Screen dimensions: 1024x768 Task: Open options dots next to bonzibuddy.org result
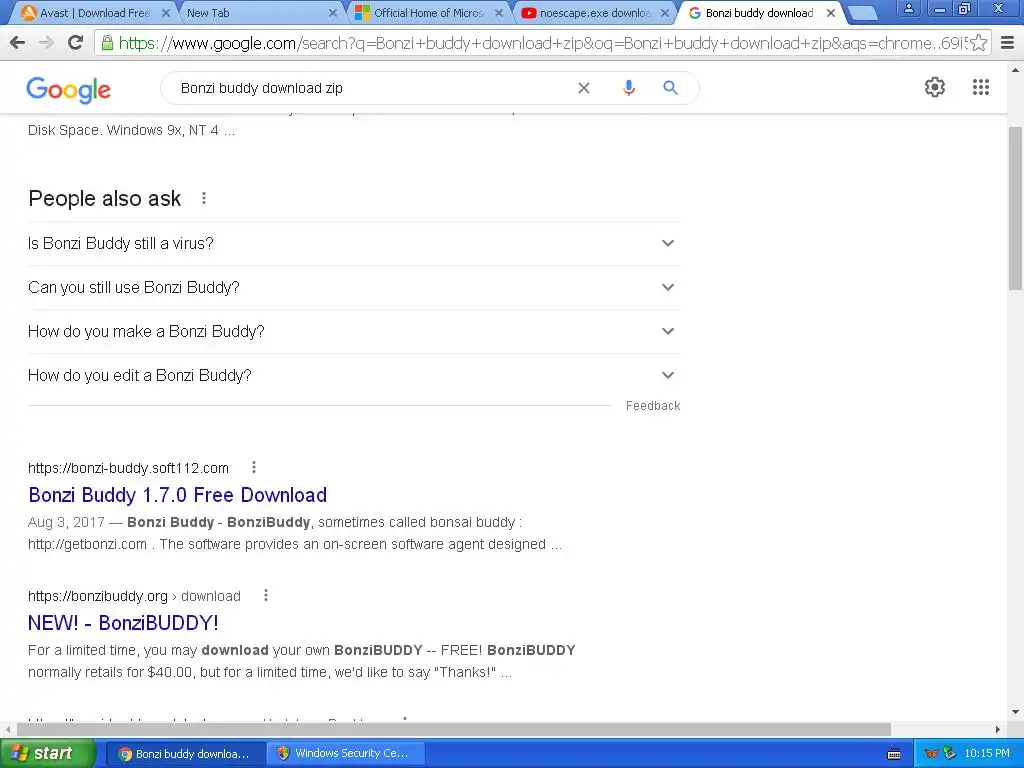(x=266, y=595)
